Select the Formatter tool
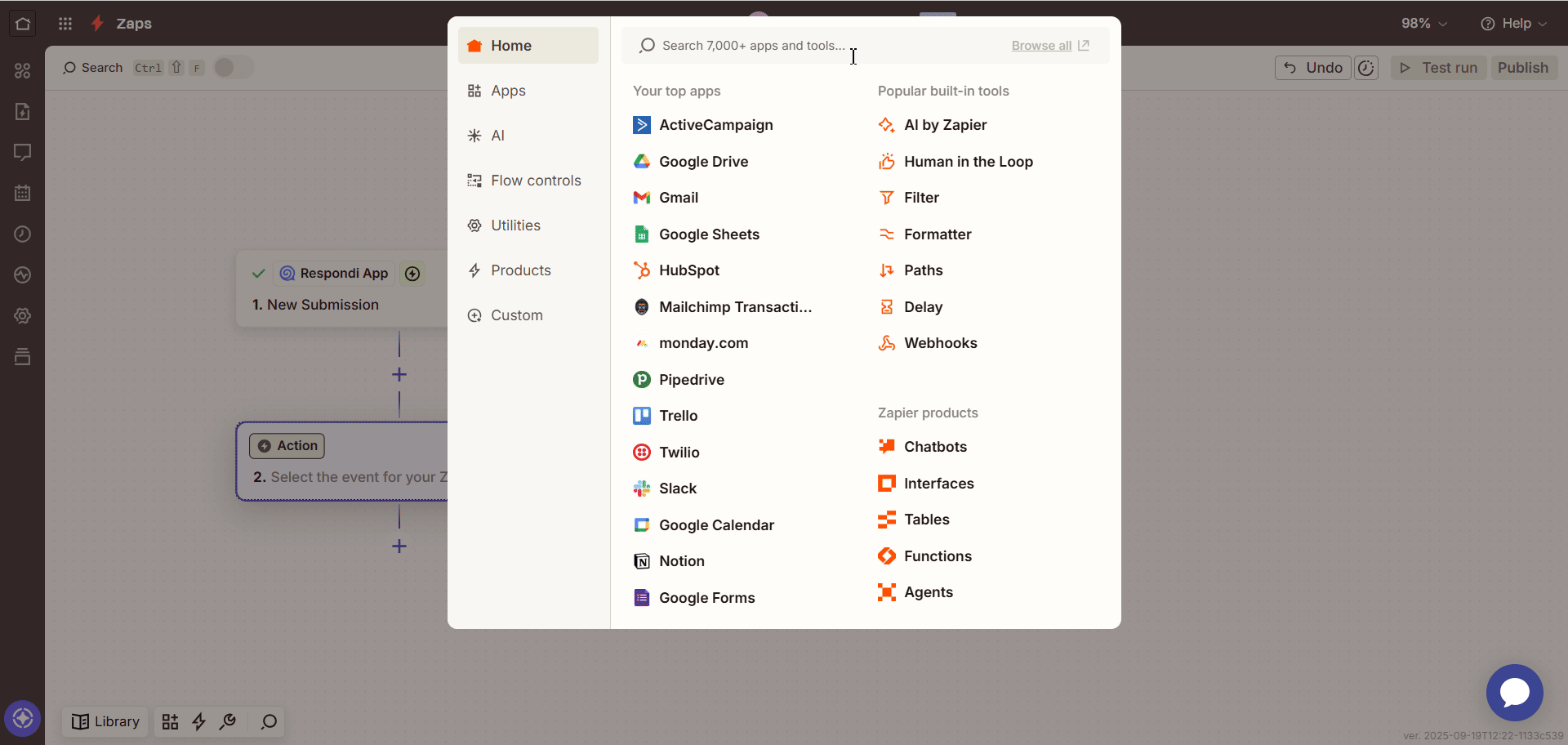This screenshot has width=1568, height=745. tap(924, 234)
